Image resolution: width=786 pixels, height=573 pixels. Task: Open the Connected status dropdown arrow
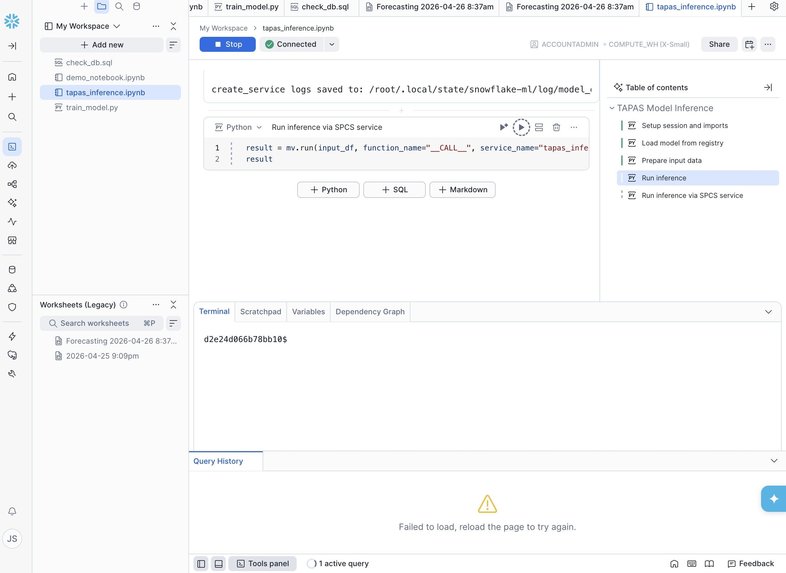(331, 45)
